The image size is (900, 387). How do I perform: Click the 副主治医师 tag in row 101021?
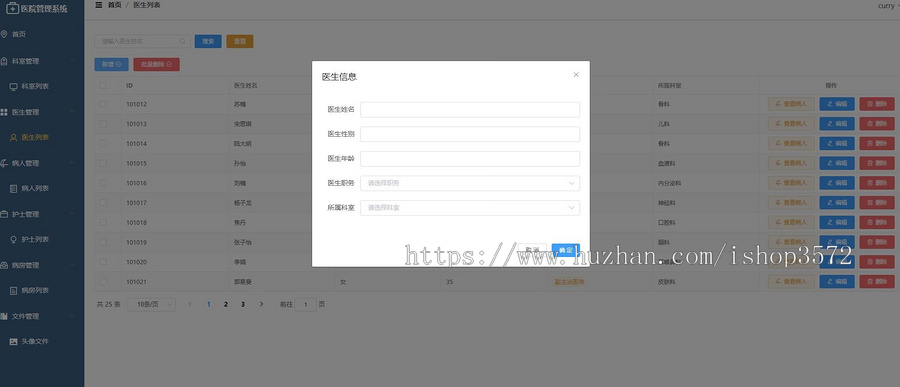(x=569, y=282)
